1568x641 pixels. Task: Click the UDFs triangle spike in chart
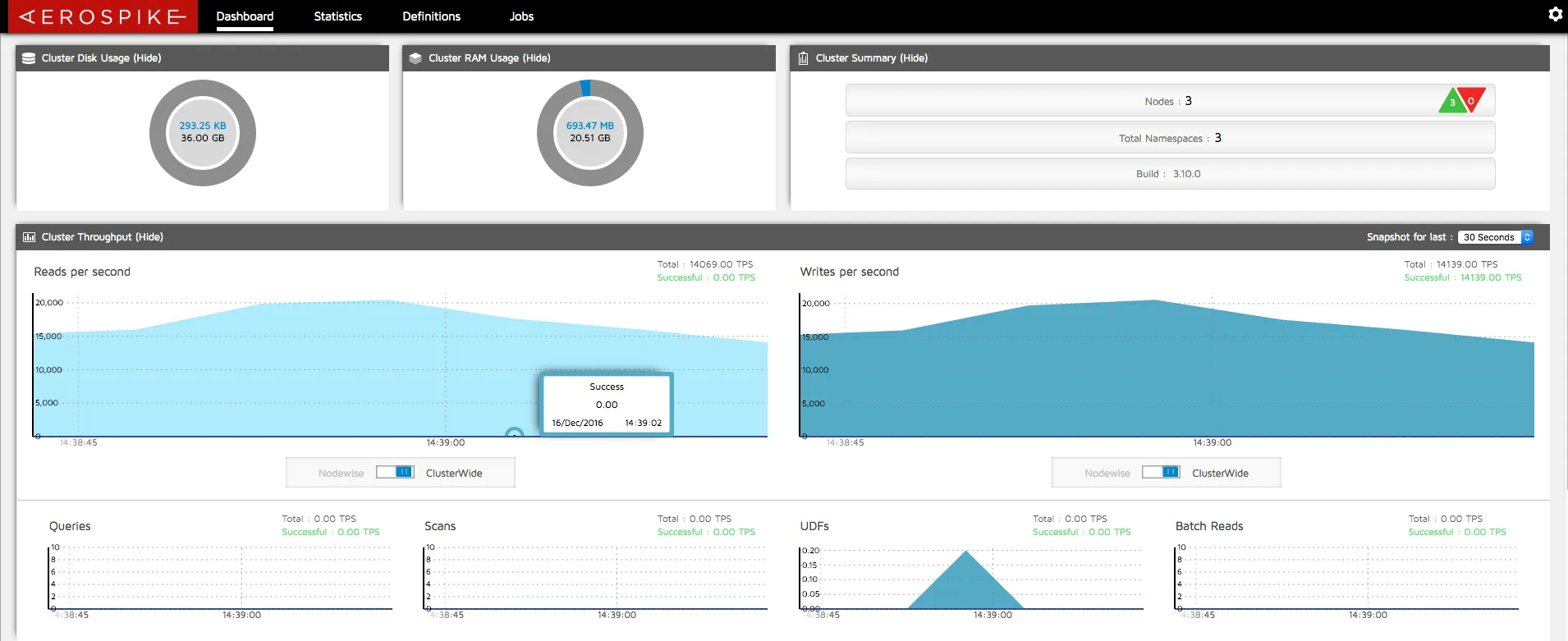point(965,580)
